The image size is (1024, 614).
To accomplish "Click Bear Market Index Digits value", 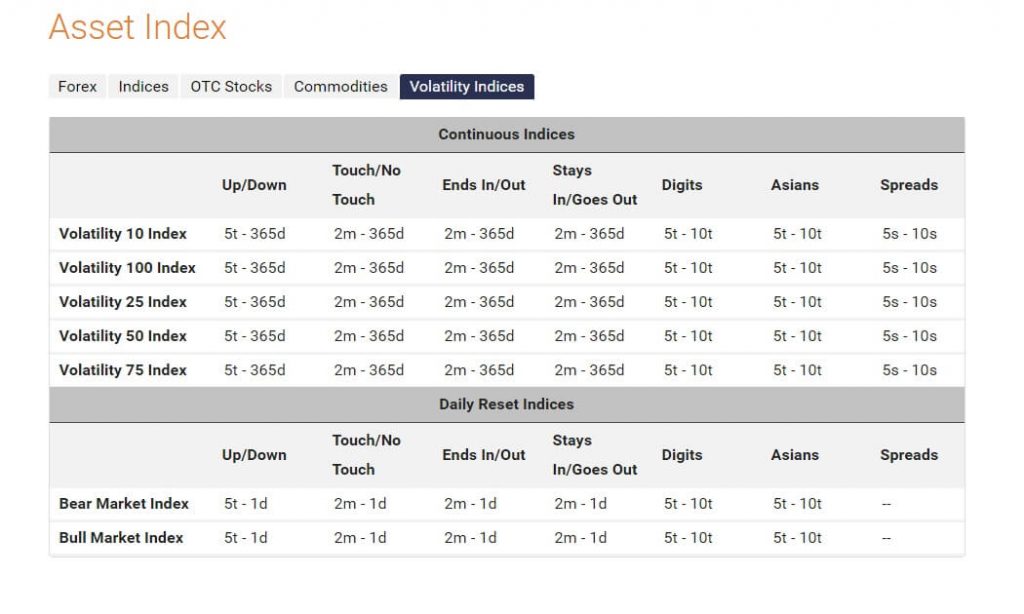I will [x=688, y=504].
